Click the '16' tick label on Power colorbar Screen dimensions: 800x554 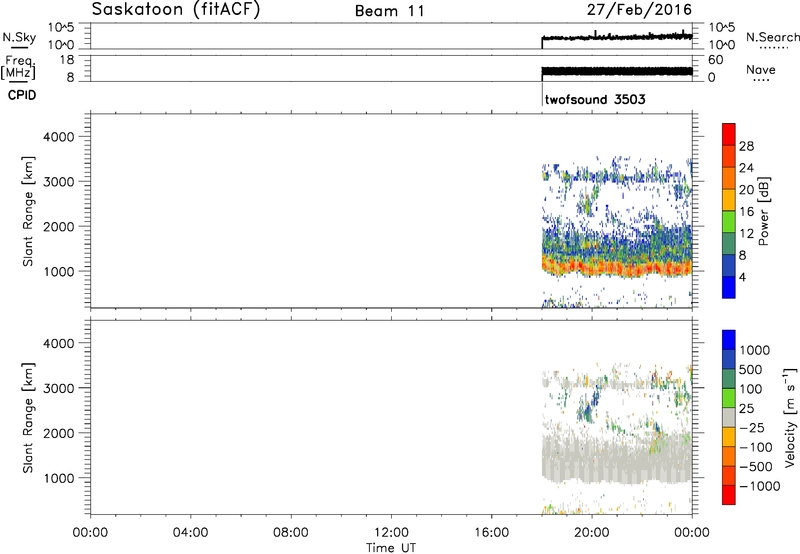[x=746, y=212]
